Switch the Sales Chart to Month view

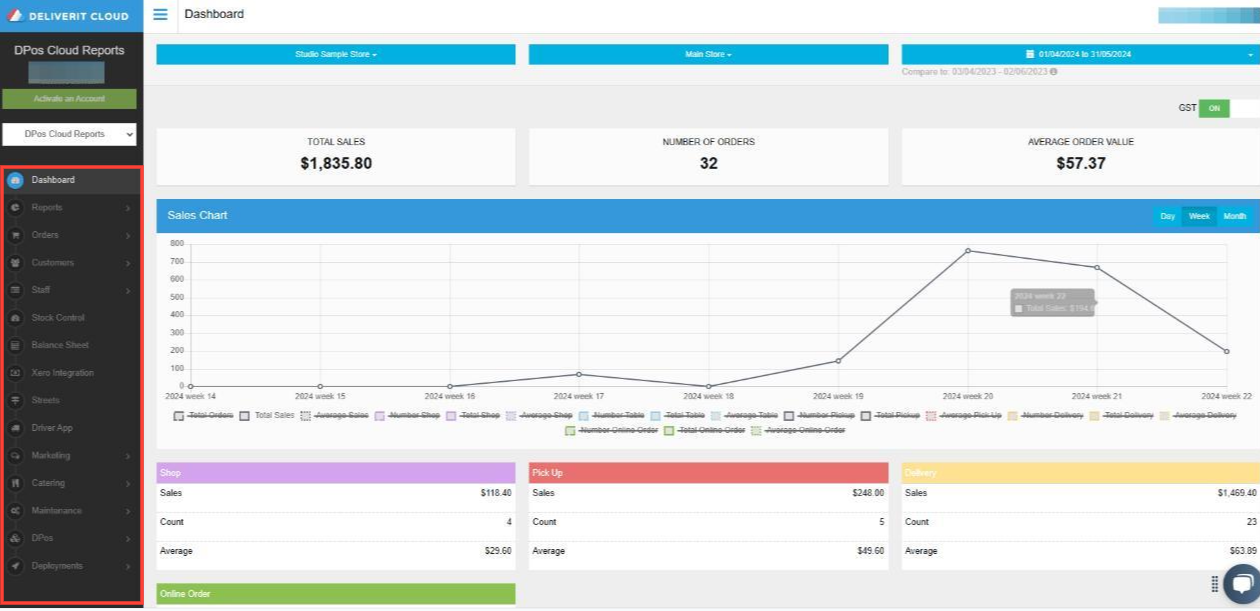[1234, 216]
